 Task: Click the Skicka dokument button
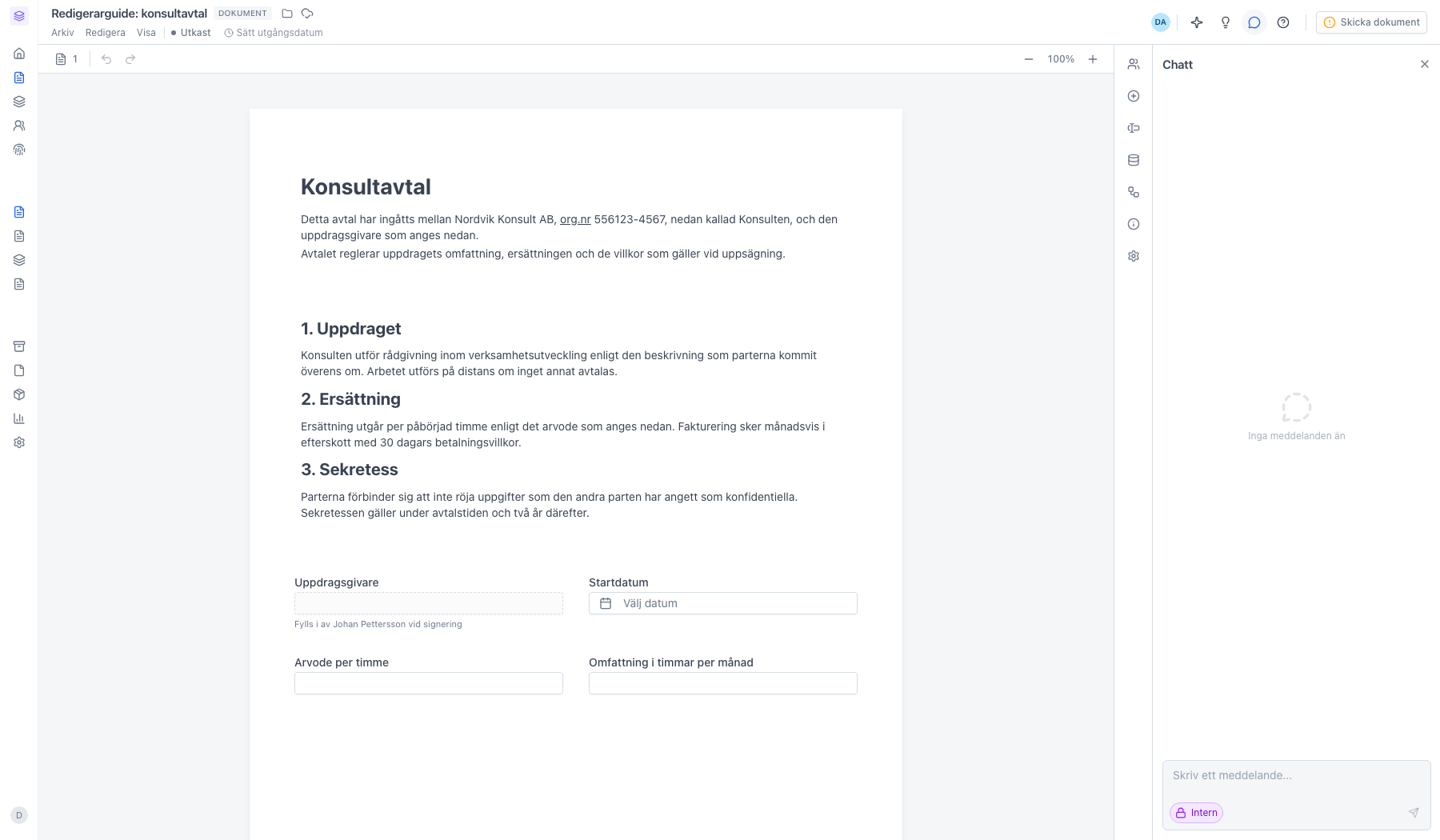click(x=1371, y=22)
